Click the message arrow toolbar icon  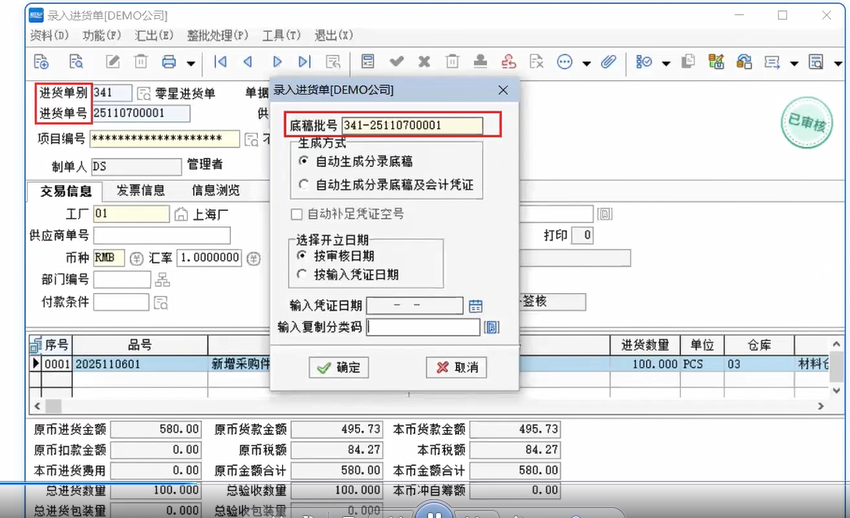click(772, 62)
